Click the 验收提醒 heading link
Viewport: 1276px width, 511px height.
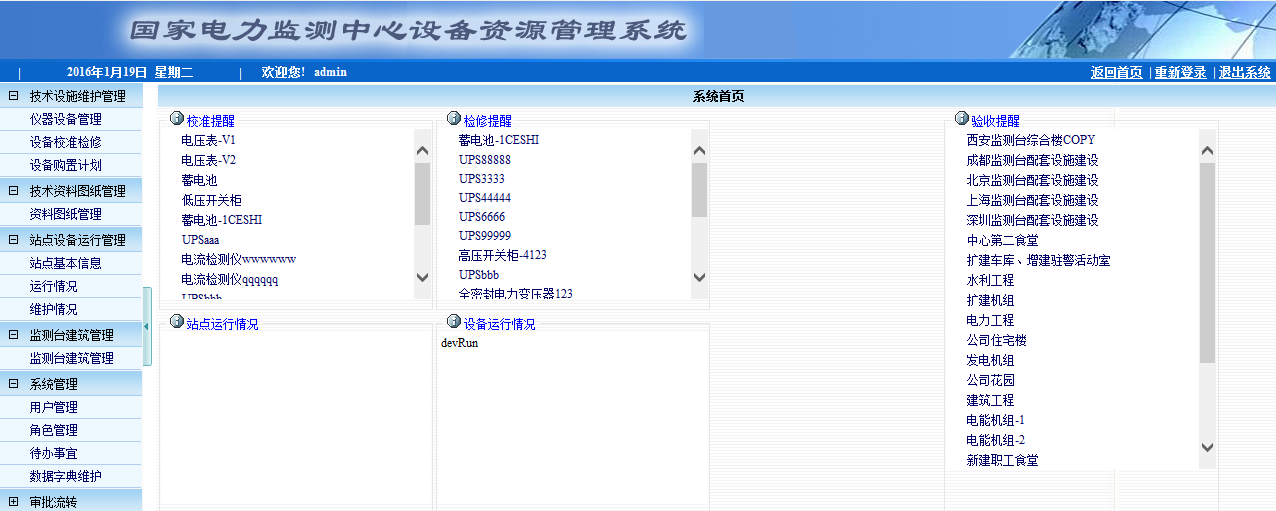click(995, 121)
